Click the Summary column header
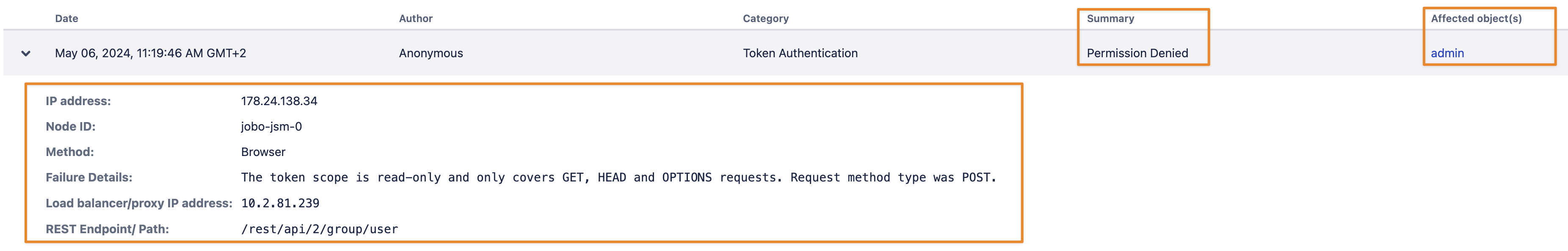This screenshot has width=1568, height=251. pyautogui.click(x=1110, y=18)
